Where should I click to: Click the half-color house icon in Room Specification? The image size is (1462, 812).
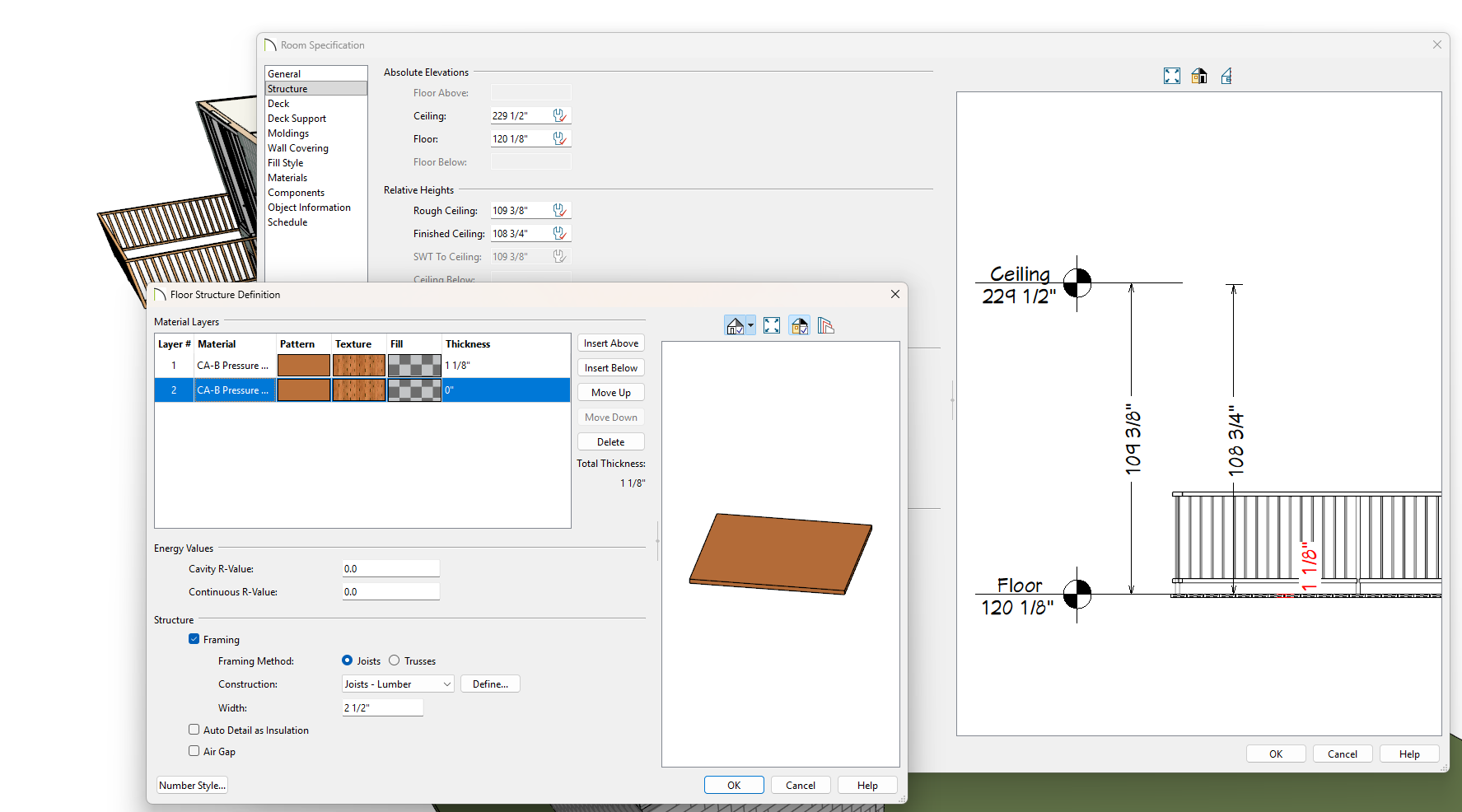tap(1199, 77)
